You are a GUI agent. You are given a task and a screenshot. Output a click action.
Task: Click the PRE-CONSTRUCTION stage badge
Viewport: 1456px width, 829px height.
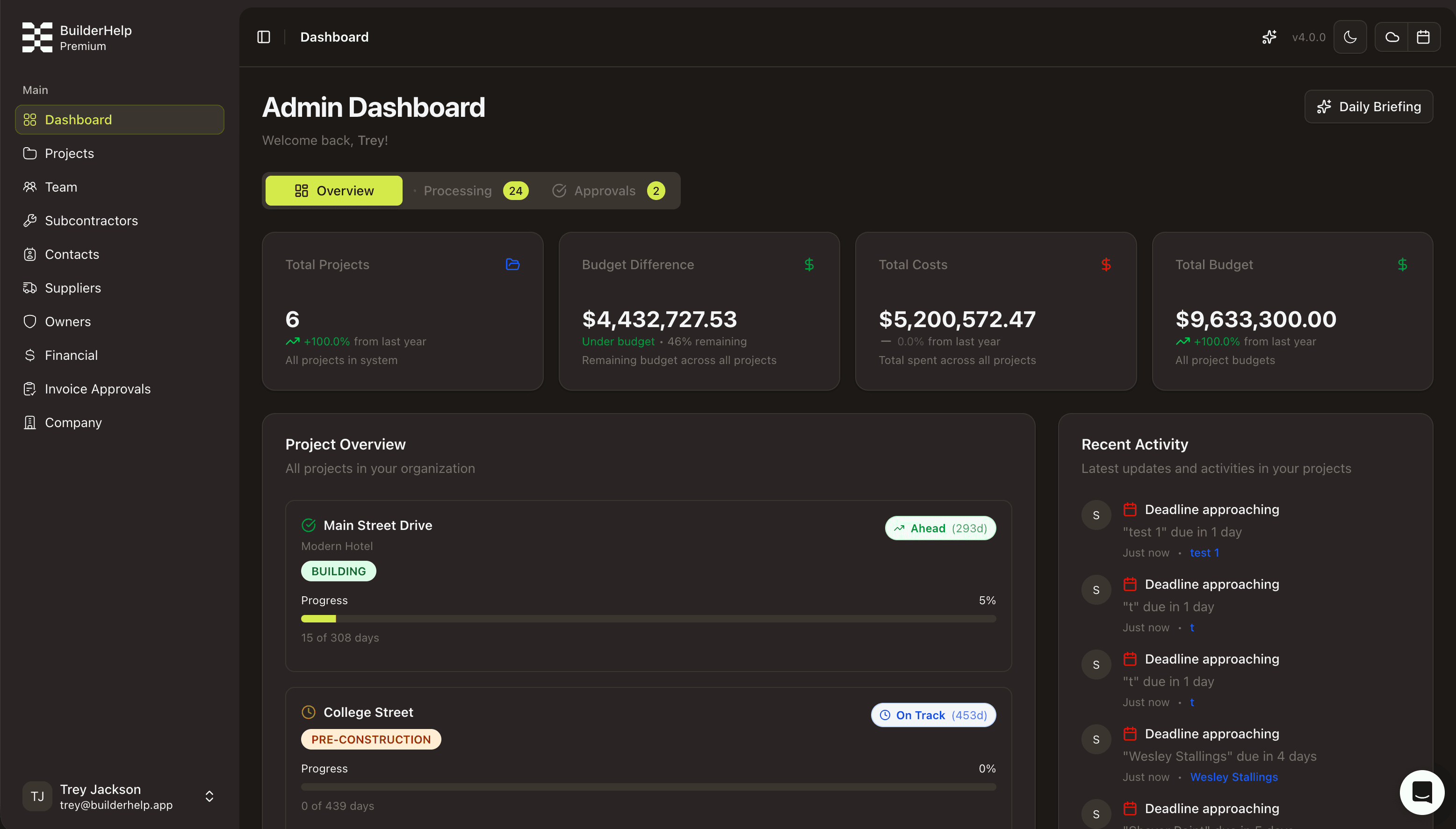click(371, 740)
